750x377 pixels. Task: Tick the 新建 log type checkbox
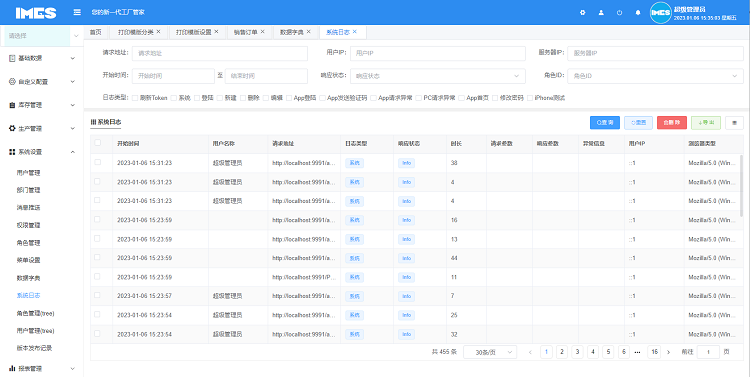click(220, 98)
